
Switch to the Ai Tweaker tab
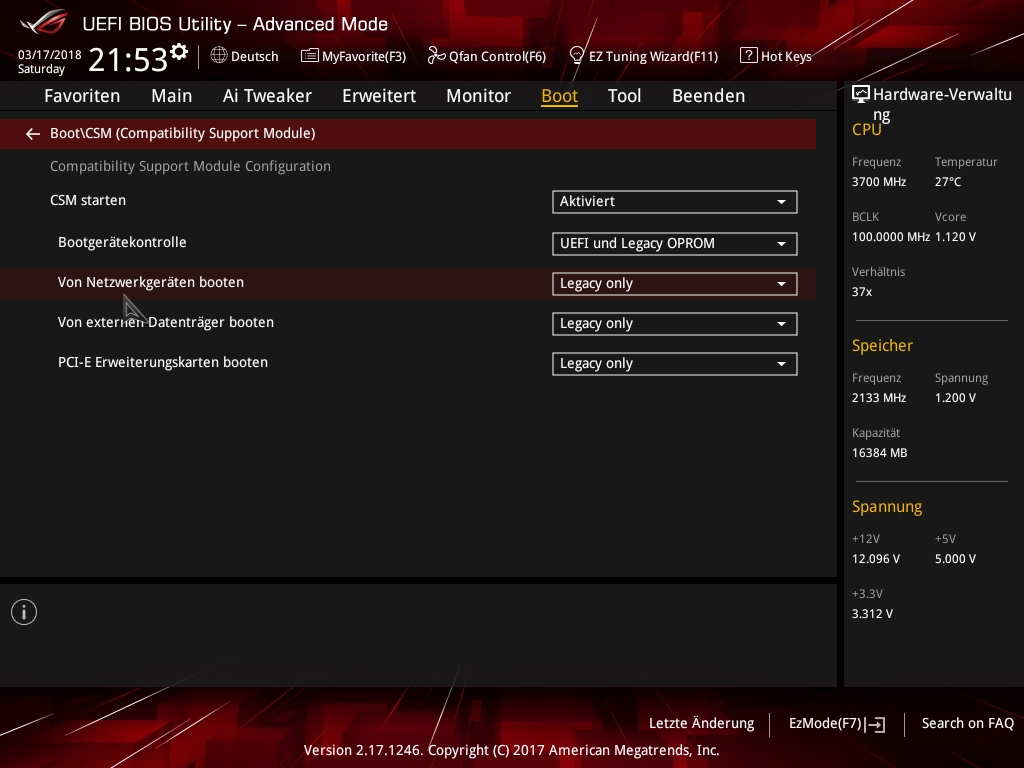(267, 96)
